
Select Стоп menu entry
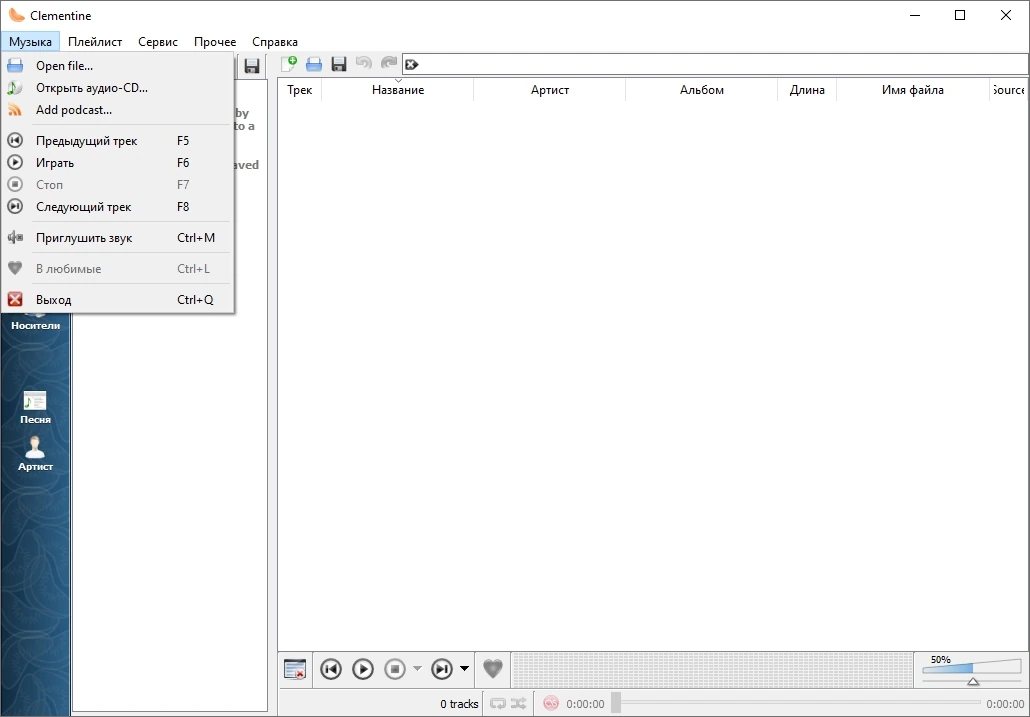[118, 185]
